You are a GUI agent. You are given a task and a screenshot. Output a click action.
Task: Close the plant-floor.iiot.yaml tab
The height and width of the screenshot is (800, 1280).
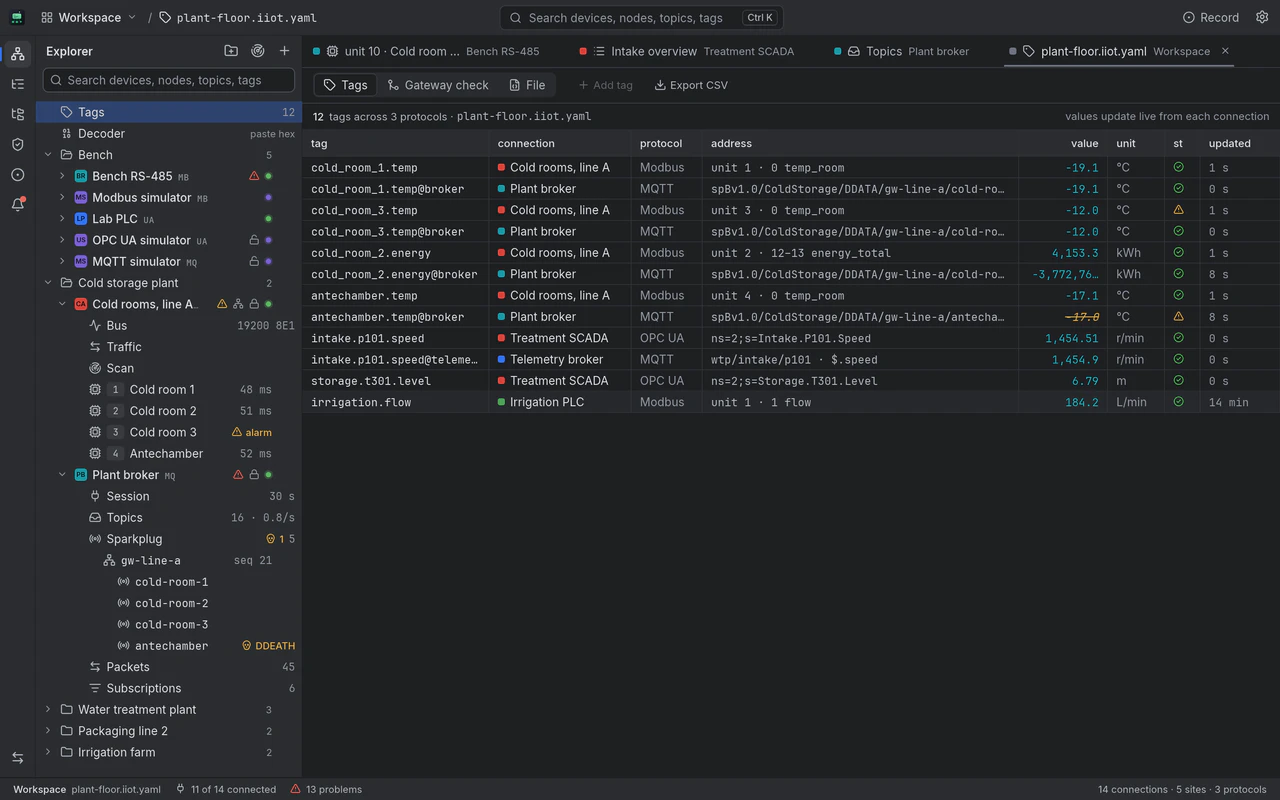(x=1225, y=51)
